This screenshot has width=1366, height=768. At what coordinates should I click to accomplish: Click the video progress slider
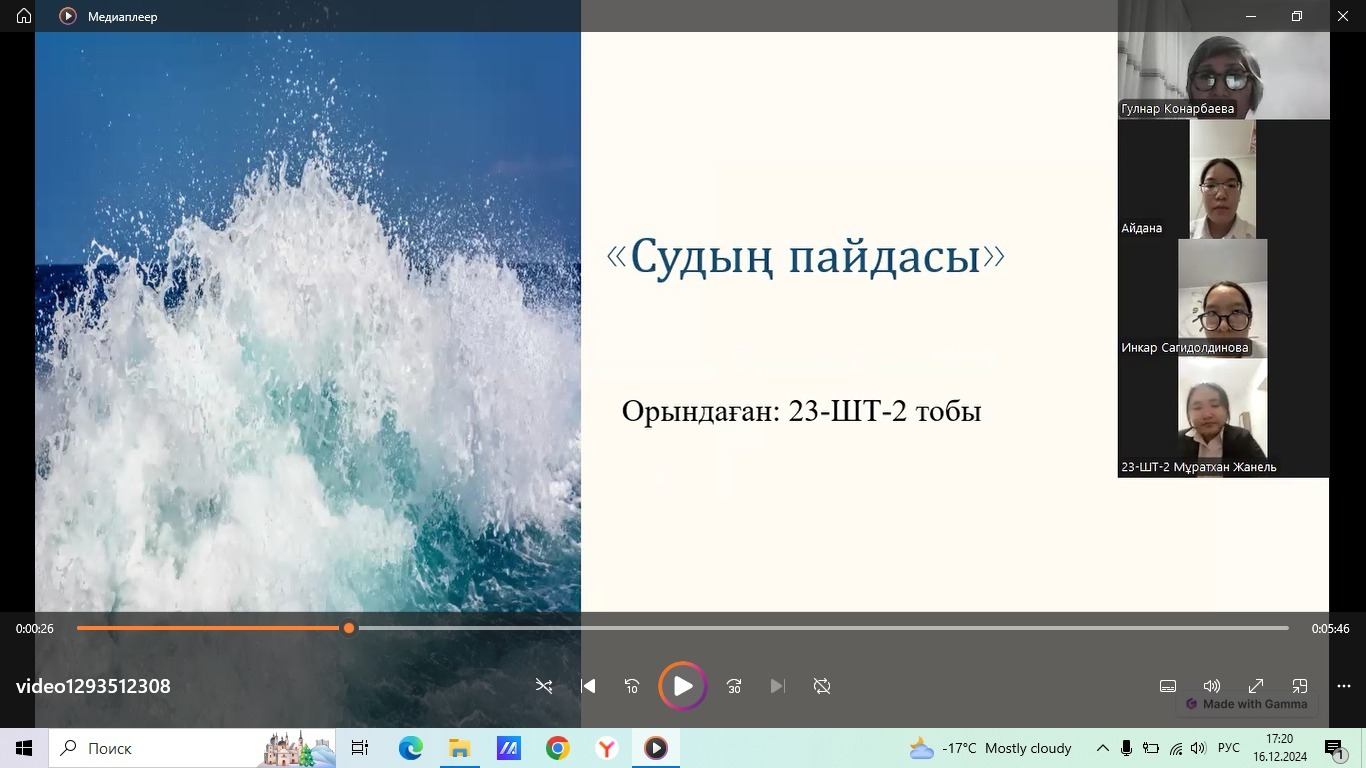682,628
